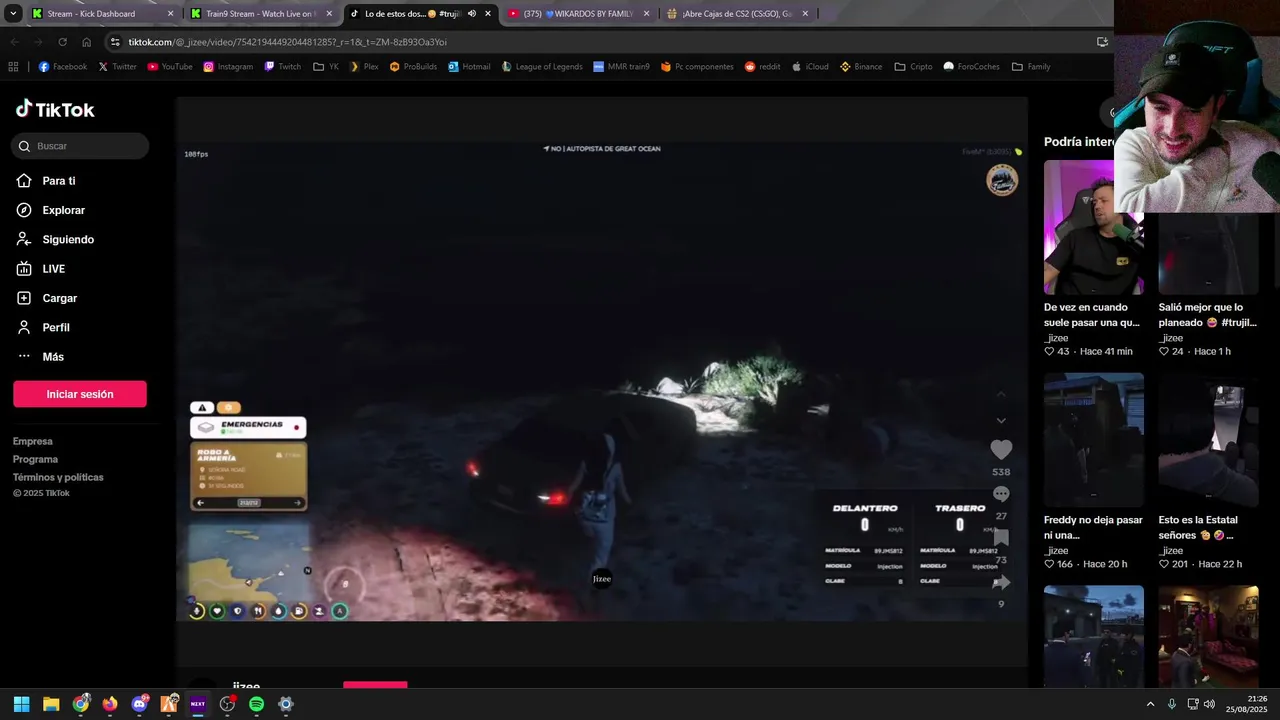Open the creator avatar on video
Viewport: 1280px width, 720px height.
1002,180
